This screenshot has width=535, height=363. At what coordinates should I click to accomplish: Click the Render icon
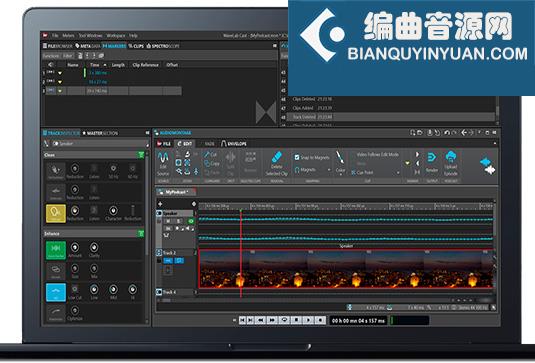[x=432, y=158]
